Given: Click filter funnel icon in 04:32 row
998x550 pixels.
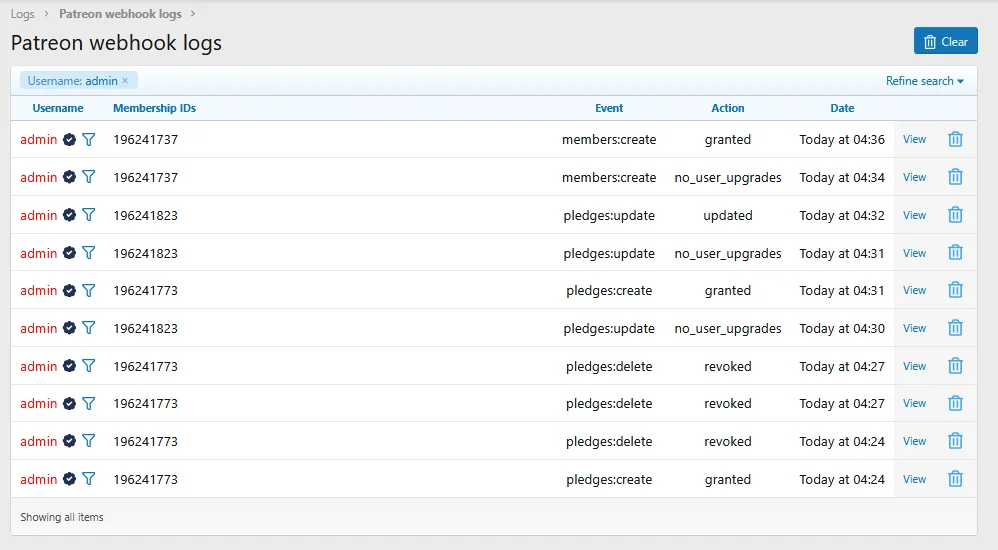Looking at the screenshot, I should [x=89, y=215].
